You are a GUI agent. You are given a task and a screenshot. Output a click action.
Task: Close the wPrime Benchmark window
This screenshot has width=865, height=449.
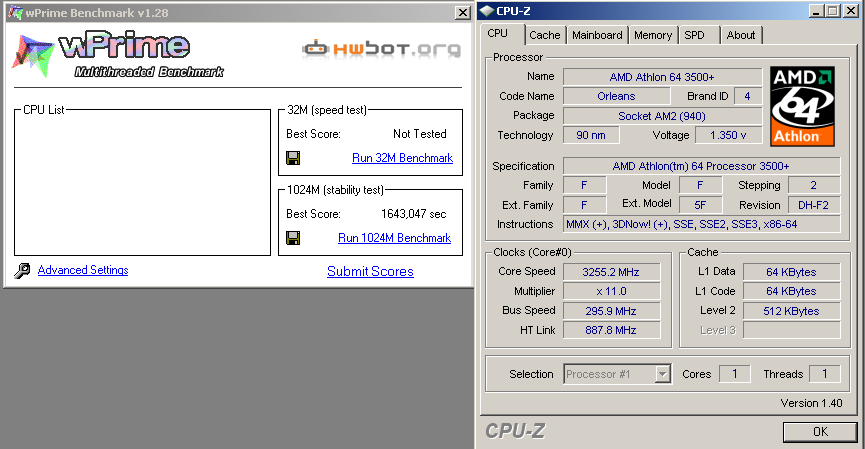point(462,13)
